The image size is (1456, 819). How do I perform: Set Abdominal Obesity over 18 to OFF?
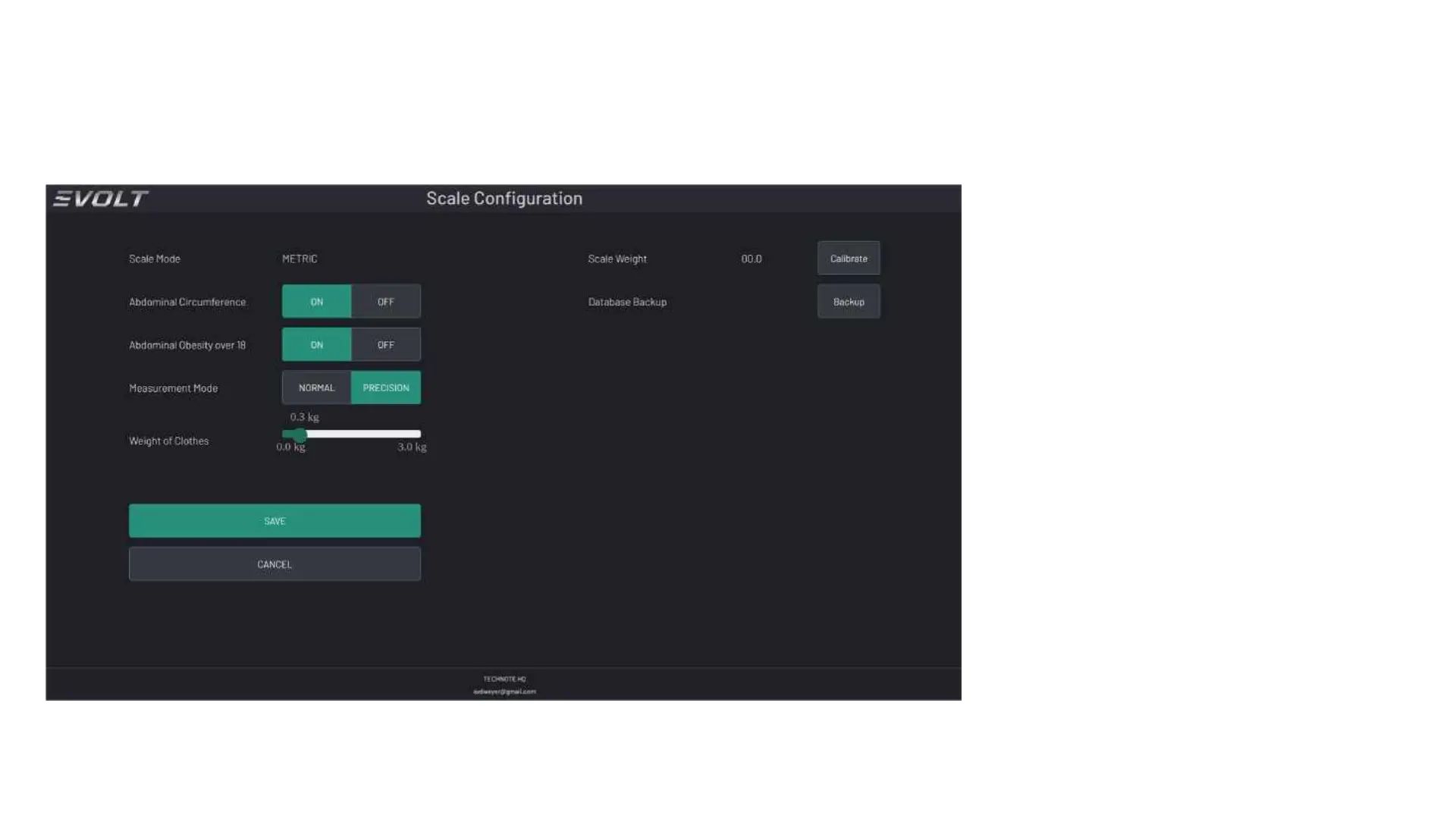coord(386,345)
